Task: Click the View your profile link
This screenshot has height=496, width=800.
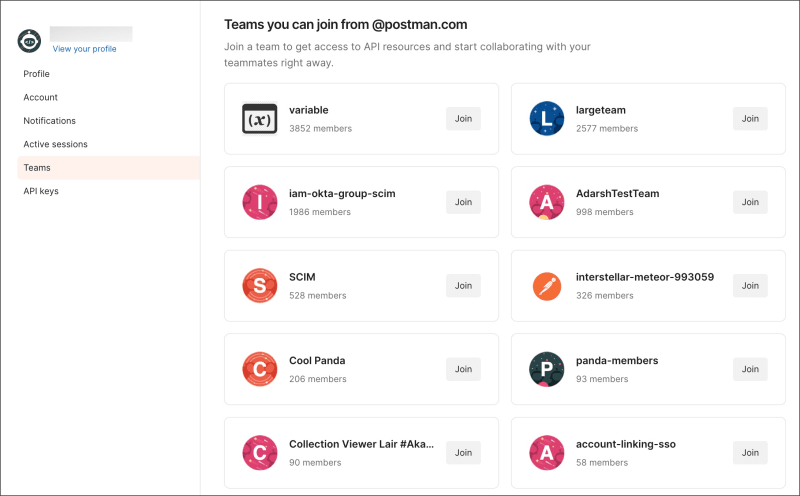Action: pyautogui.click(x=84, y=49)
